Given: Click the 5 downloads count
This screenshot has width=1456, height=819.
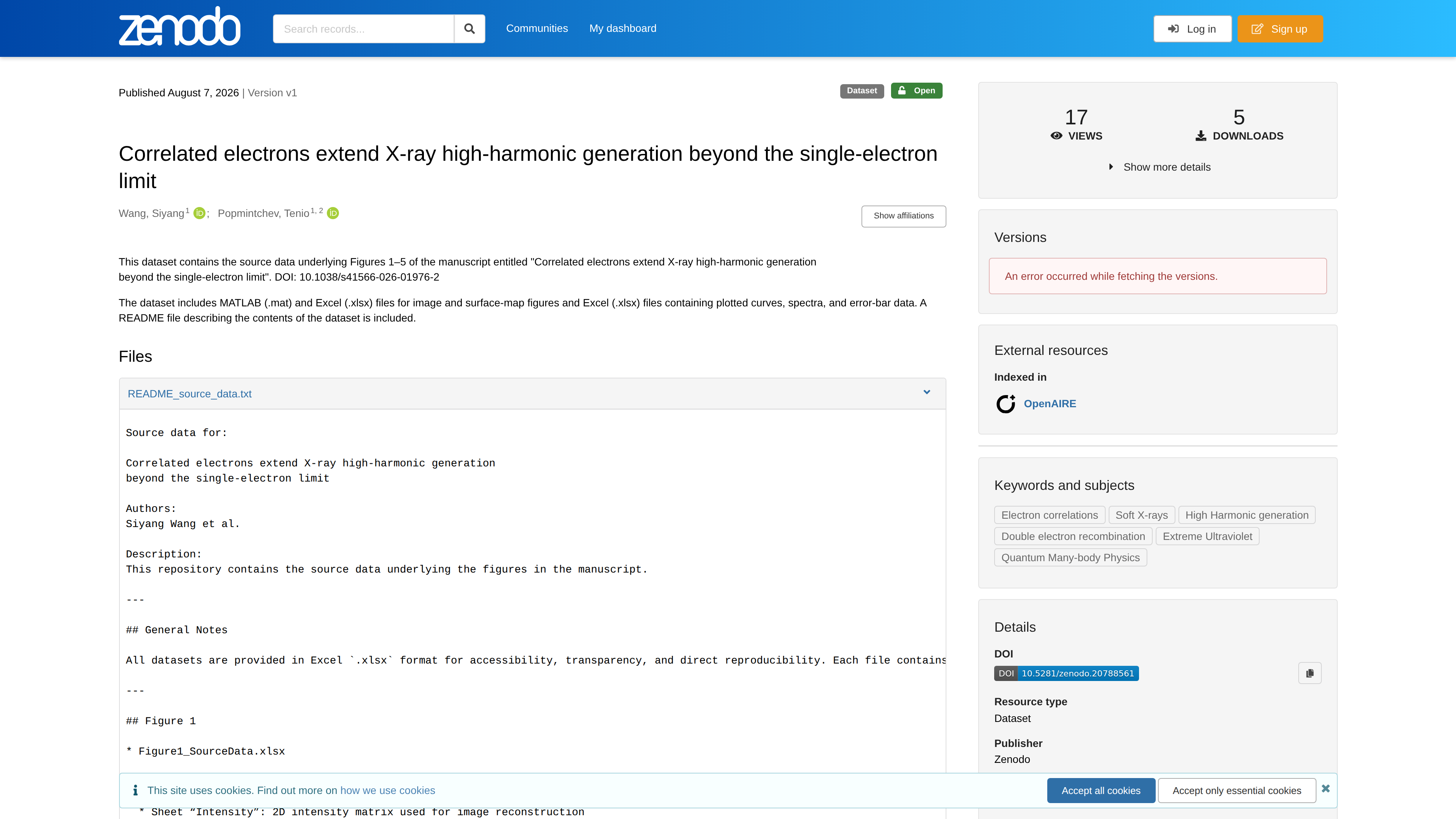Looking at the screenshot, I should point(1239,118).
